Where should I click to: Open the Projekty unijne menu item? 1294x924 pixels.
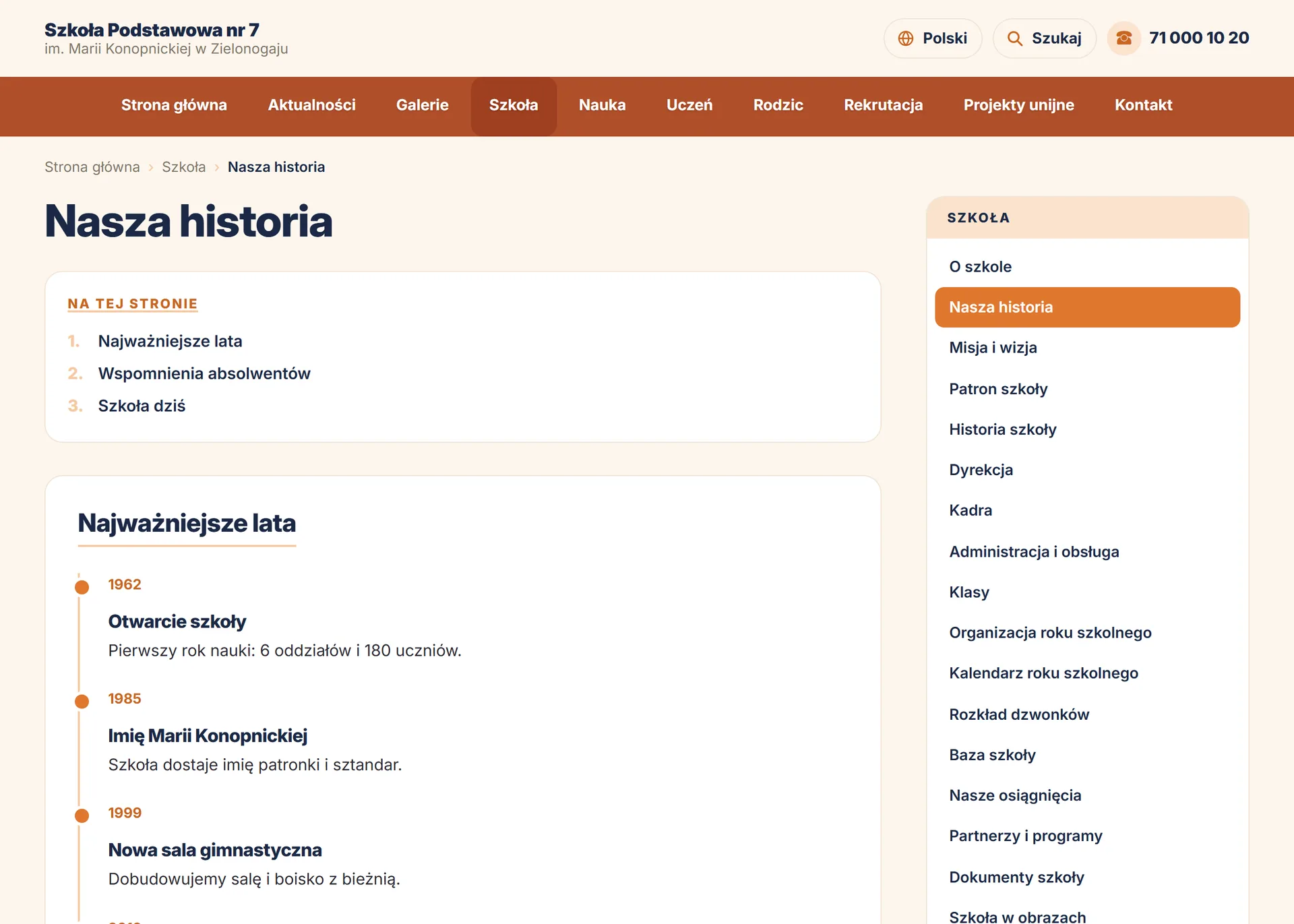click(x=1018, y=105)
